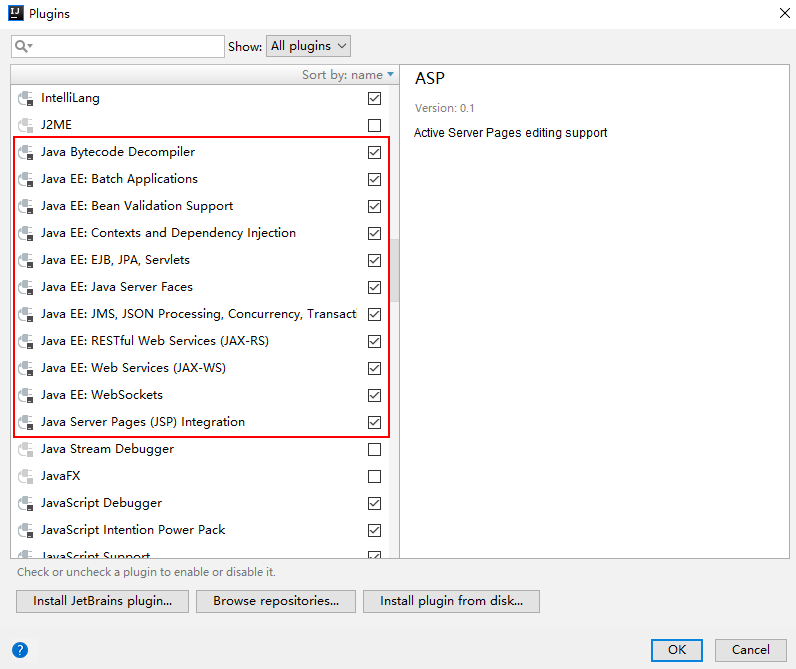Disable the IntelliLang plugin checkbox

tap(374, 98)
